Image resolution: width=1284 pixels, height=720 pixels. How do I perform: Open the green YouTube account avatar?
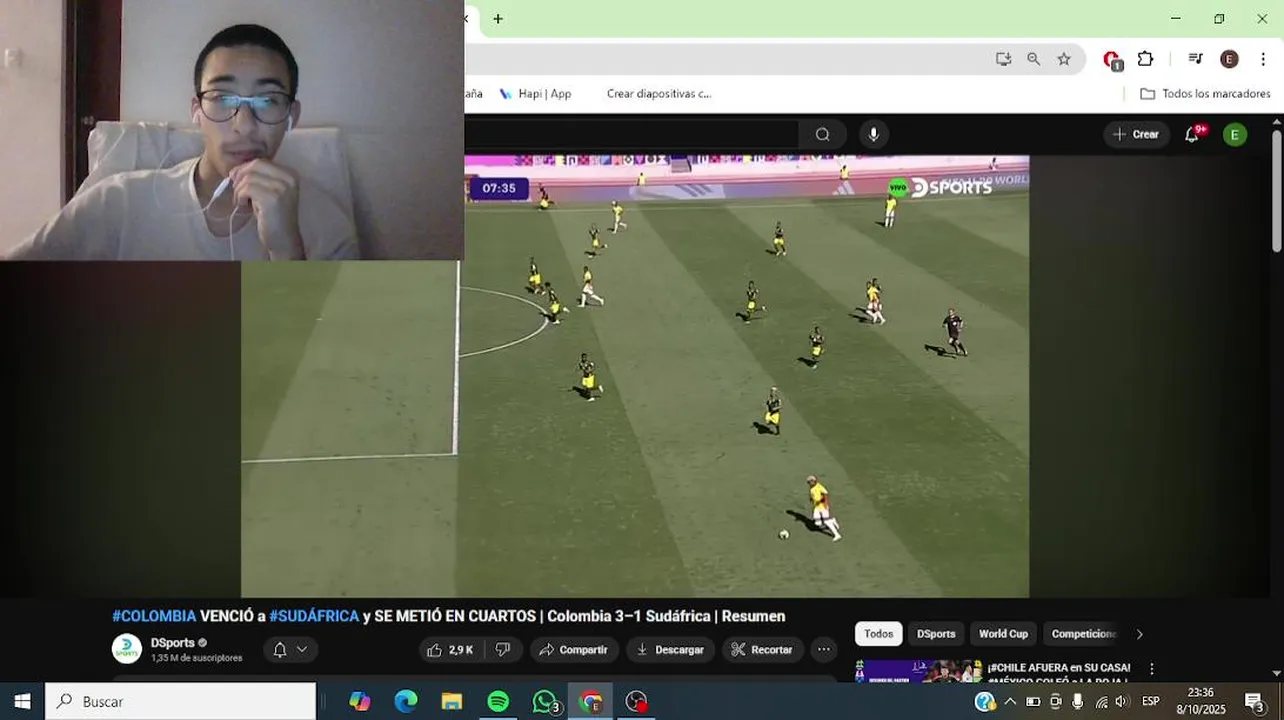coord(1235,134)
